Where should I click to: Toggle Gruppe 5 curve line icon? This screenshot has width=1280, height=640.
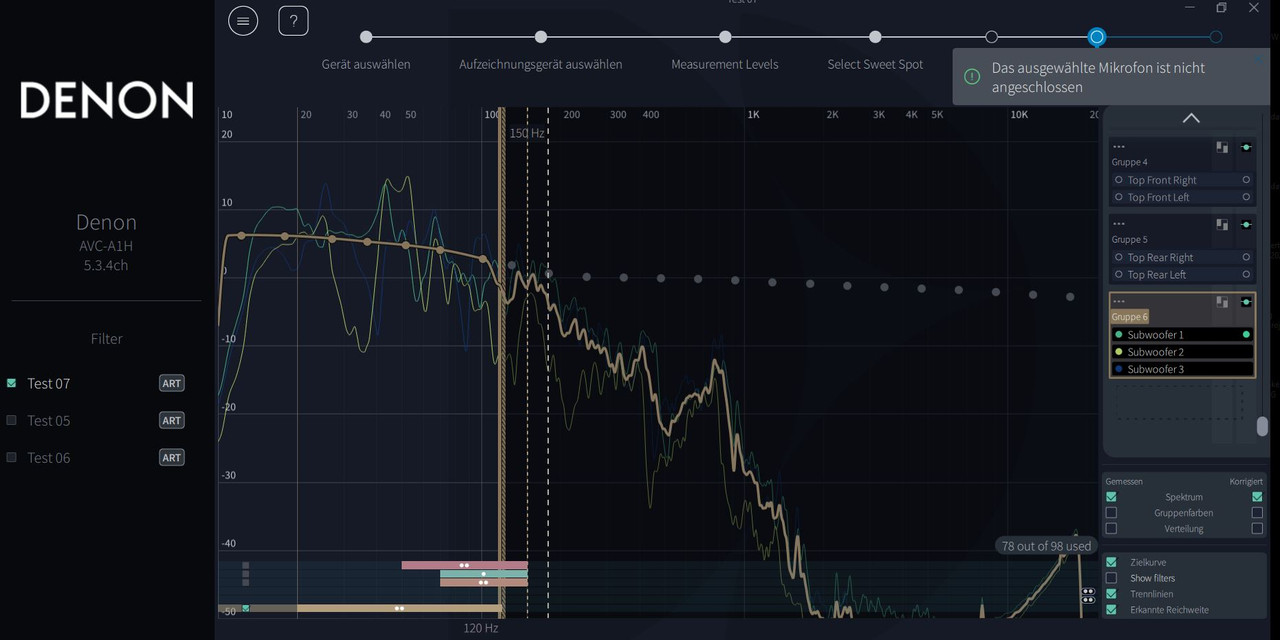pyautogui.click(x=1246, y=224)
